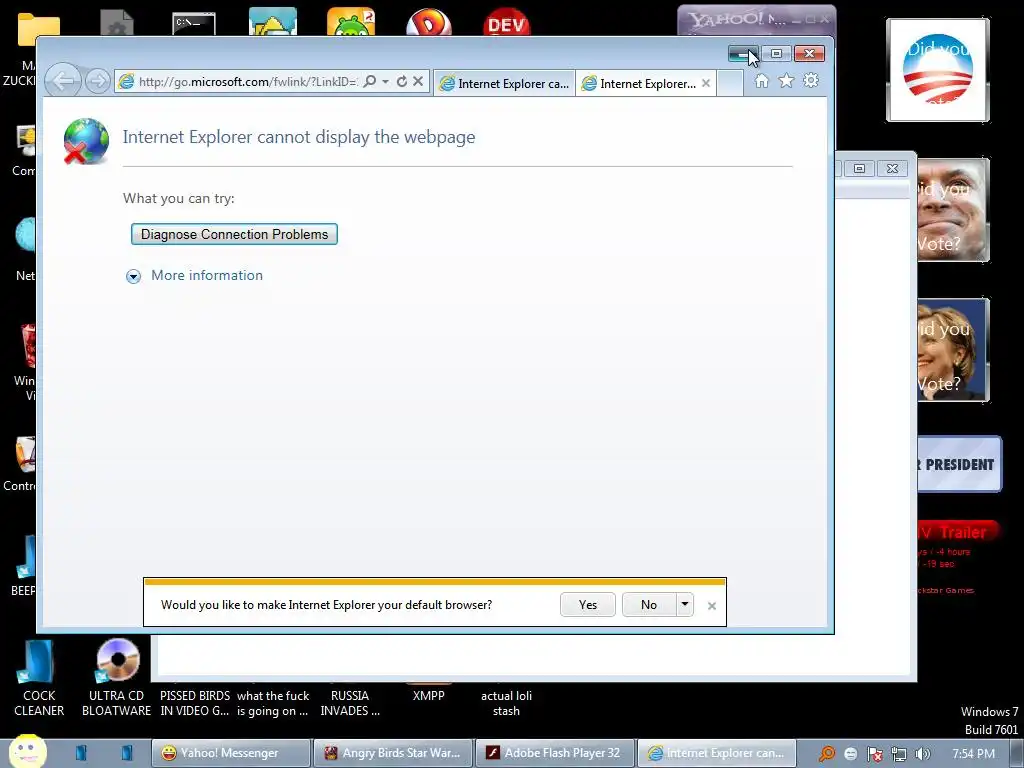1024x768 pixels.
Task: Click the 'More information' link text
Action: pyautogui.click(x=207, y=276)
